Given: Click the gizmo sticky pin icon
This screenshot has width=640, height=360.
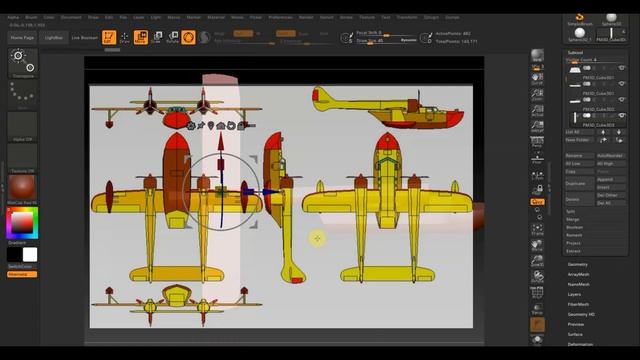Looking at the screenshot, I should click(201, 126).
